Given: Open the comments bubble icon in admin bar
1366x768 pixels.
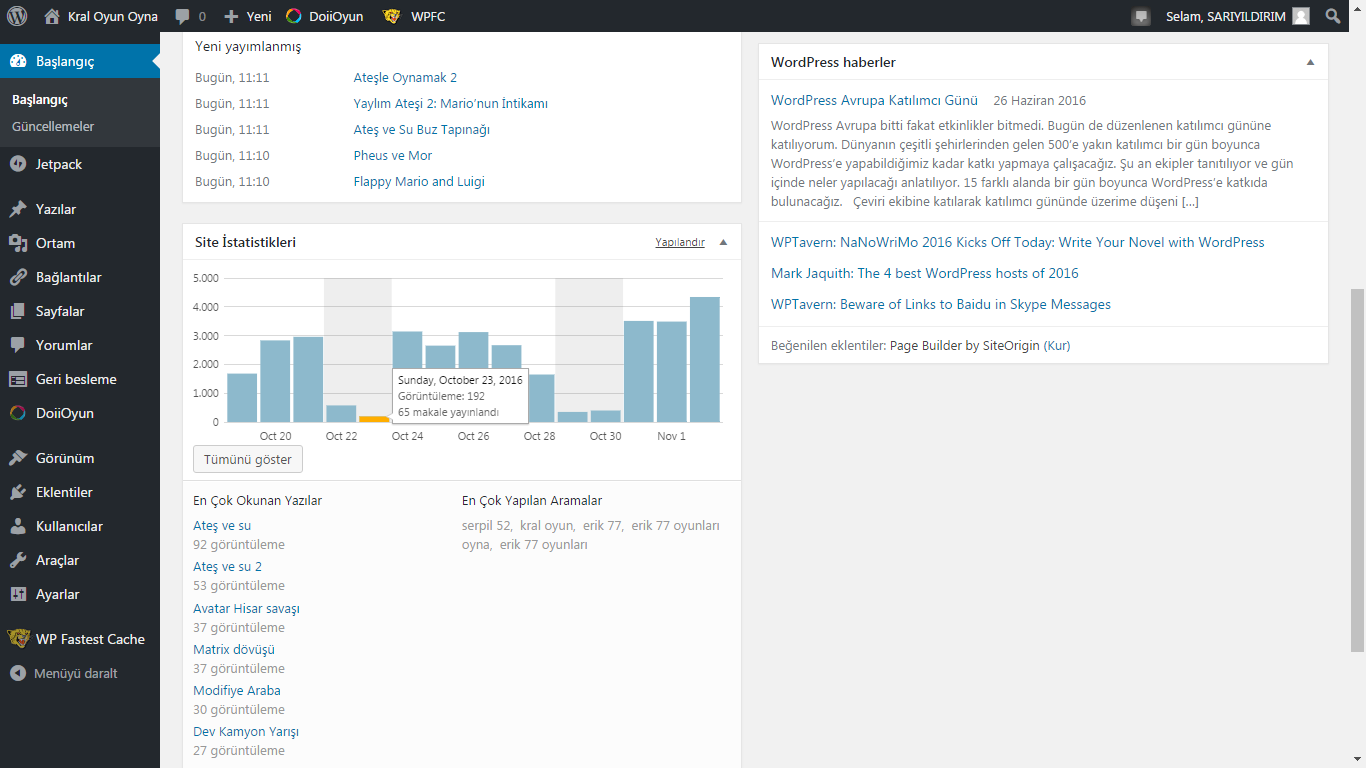Looking at the screenshot, I should pyautogui.click(x=182, y=16).
